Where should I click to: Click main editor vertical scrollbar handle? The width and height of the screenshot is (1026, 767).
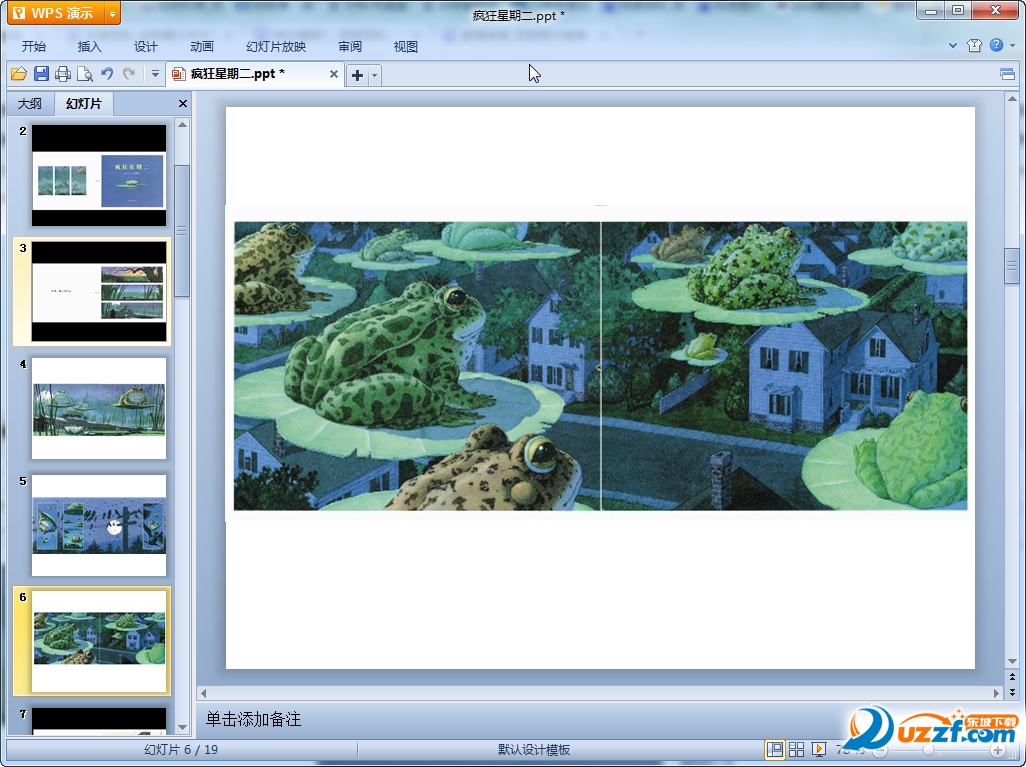[1012, 265]
